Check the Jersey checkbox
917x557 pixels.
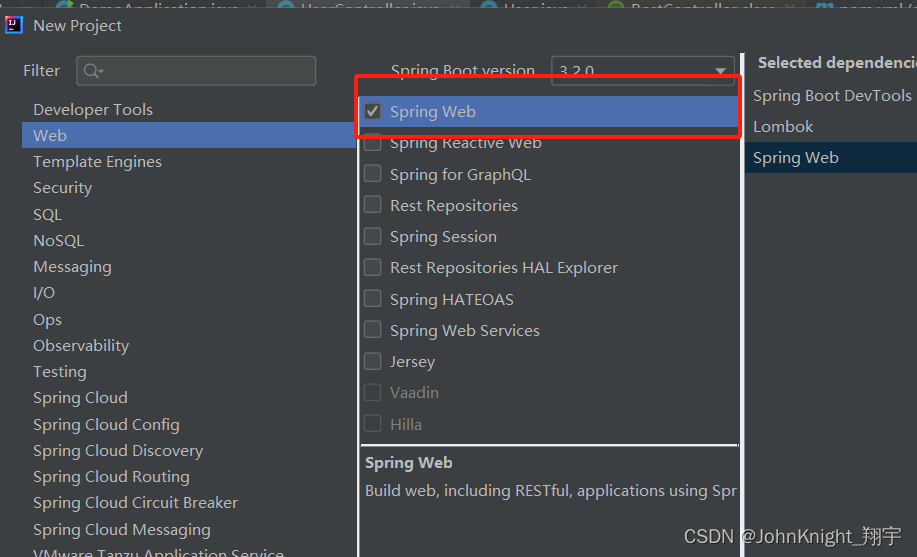click(373, 362)
